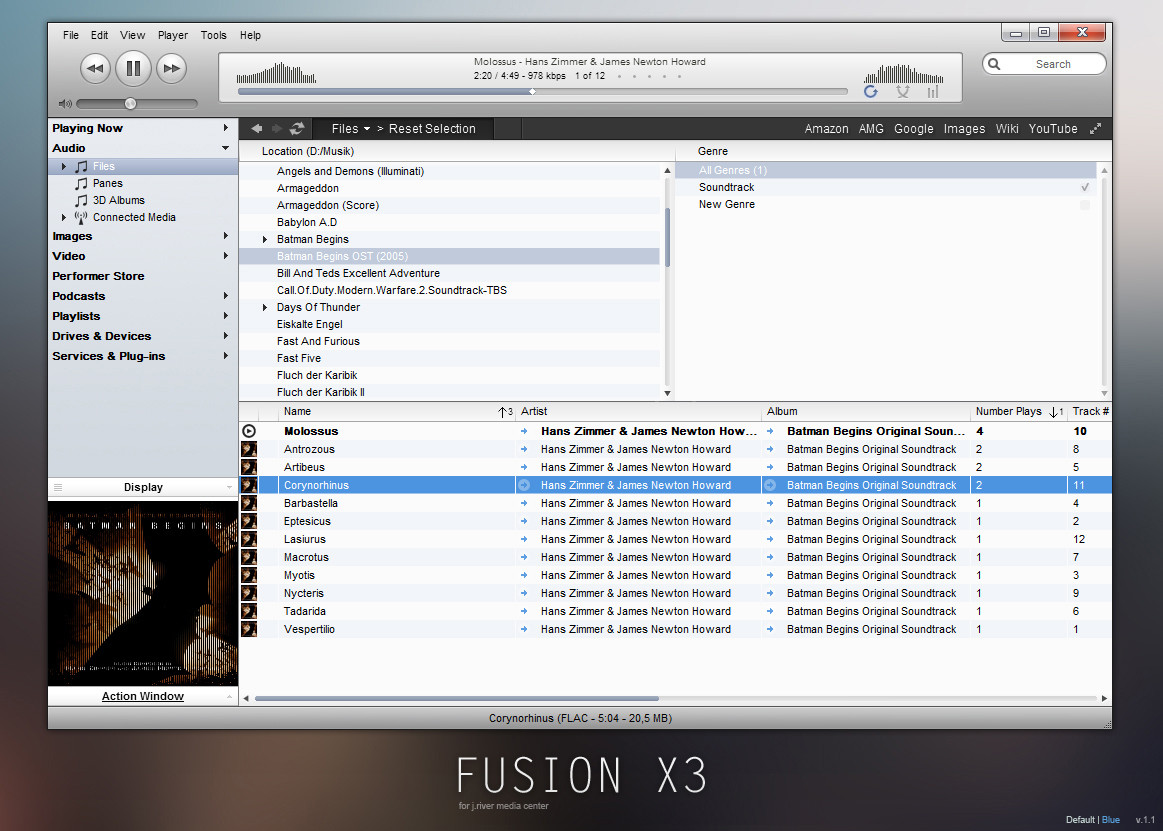Open the Wiki link

pyautogui.click(x=1006, y=128)
